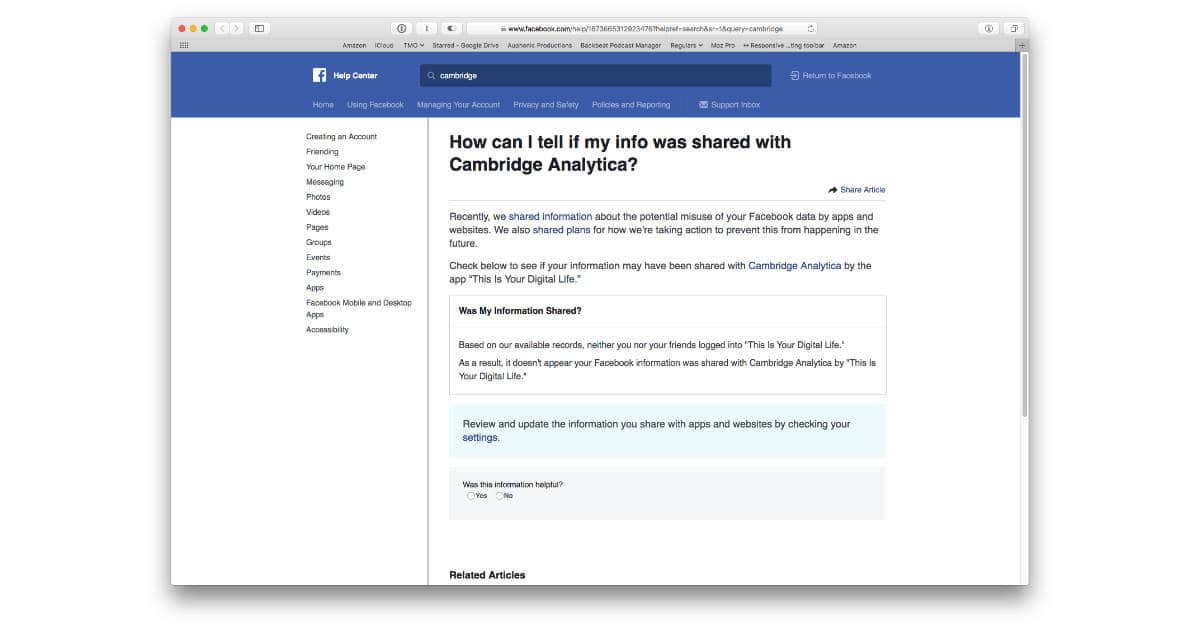Click the Return to Facebook link
The width and height of the screenshot is (1200, 630).
click(830, 75)
